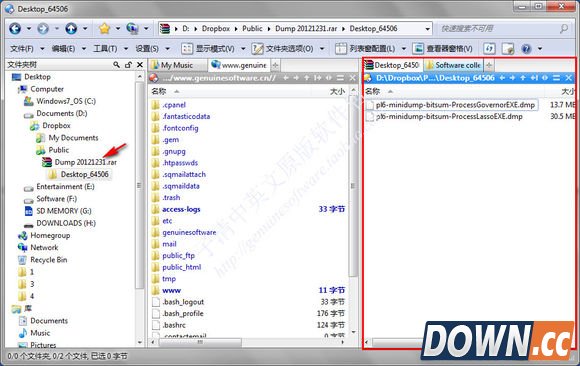Switch to the Desktop_6450 tab
580x366 pixels.
[x=393, y=65]
